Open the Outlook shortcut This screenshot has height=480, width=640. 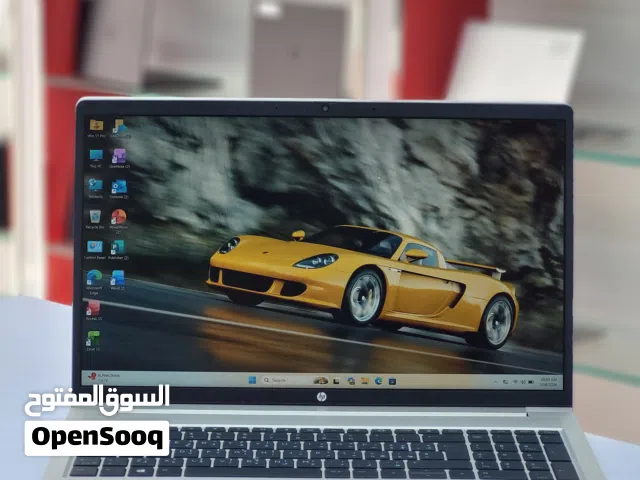119,189
